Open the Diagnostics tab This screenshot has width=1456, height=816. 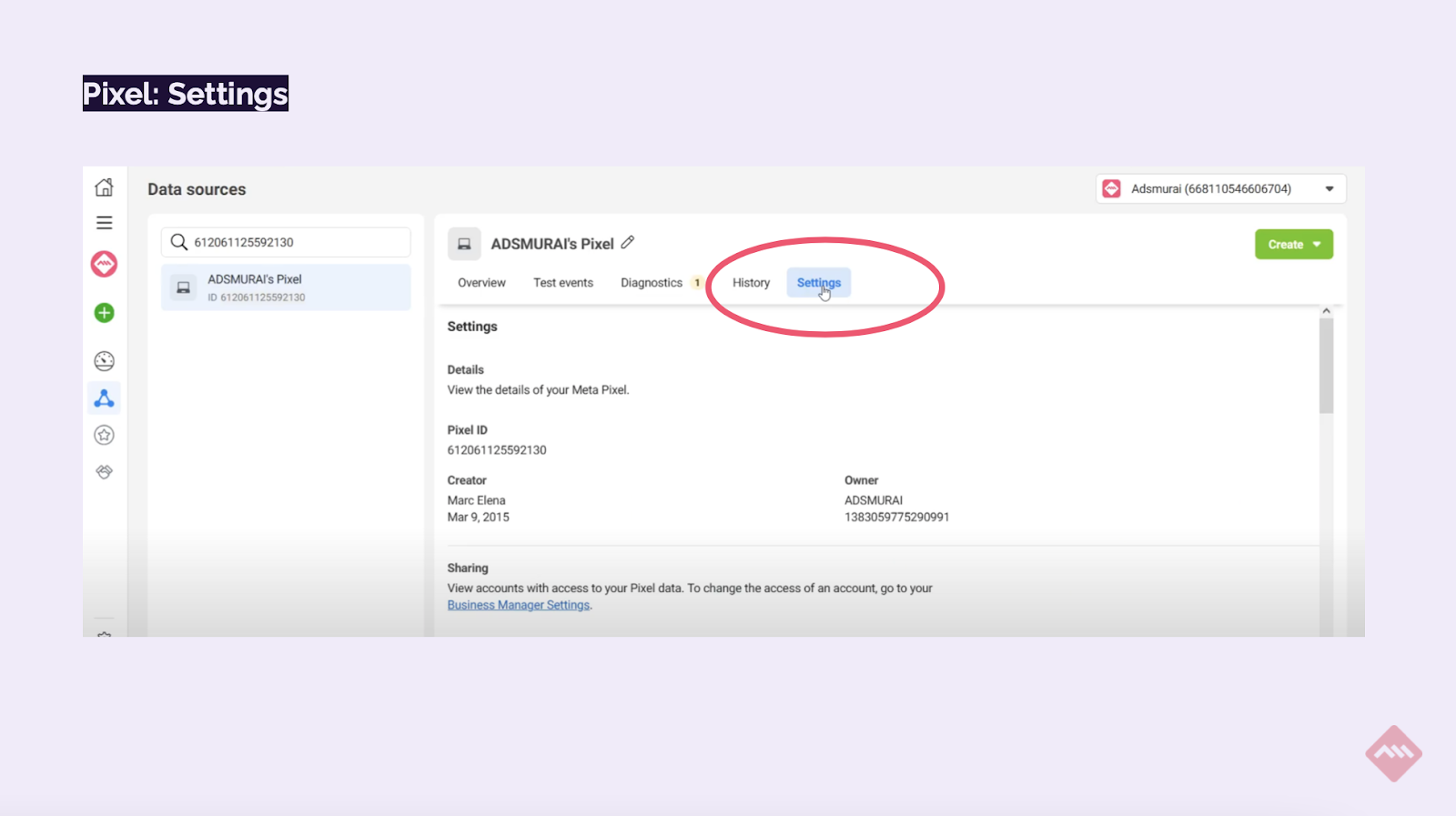[652, 283]
